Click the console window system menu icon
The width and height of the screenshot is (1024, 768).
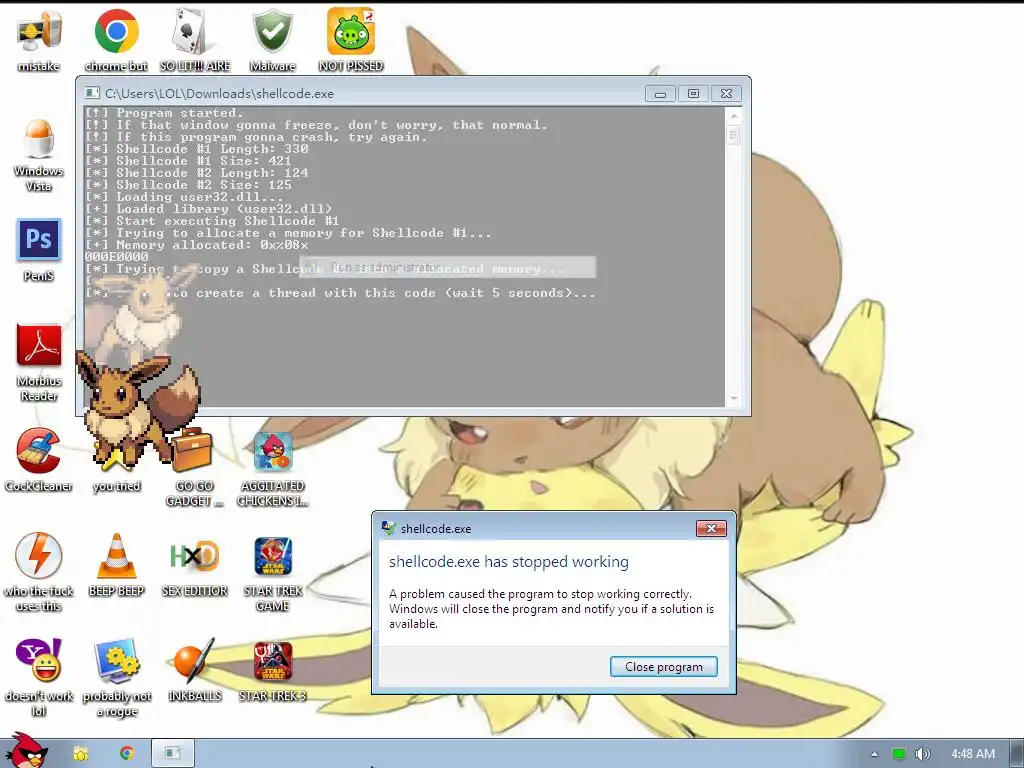pos(93,93)
